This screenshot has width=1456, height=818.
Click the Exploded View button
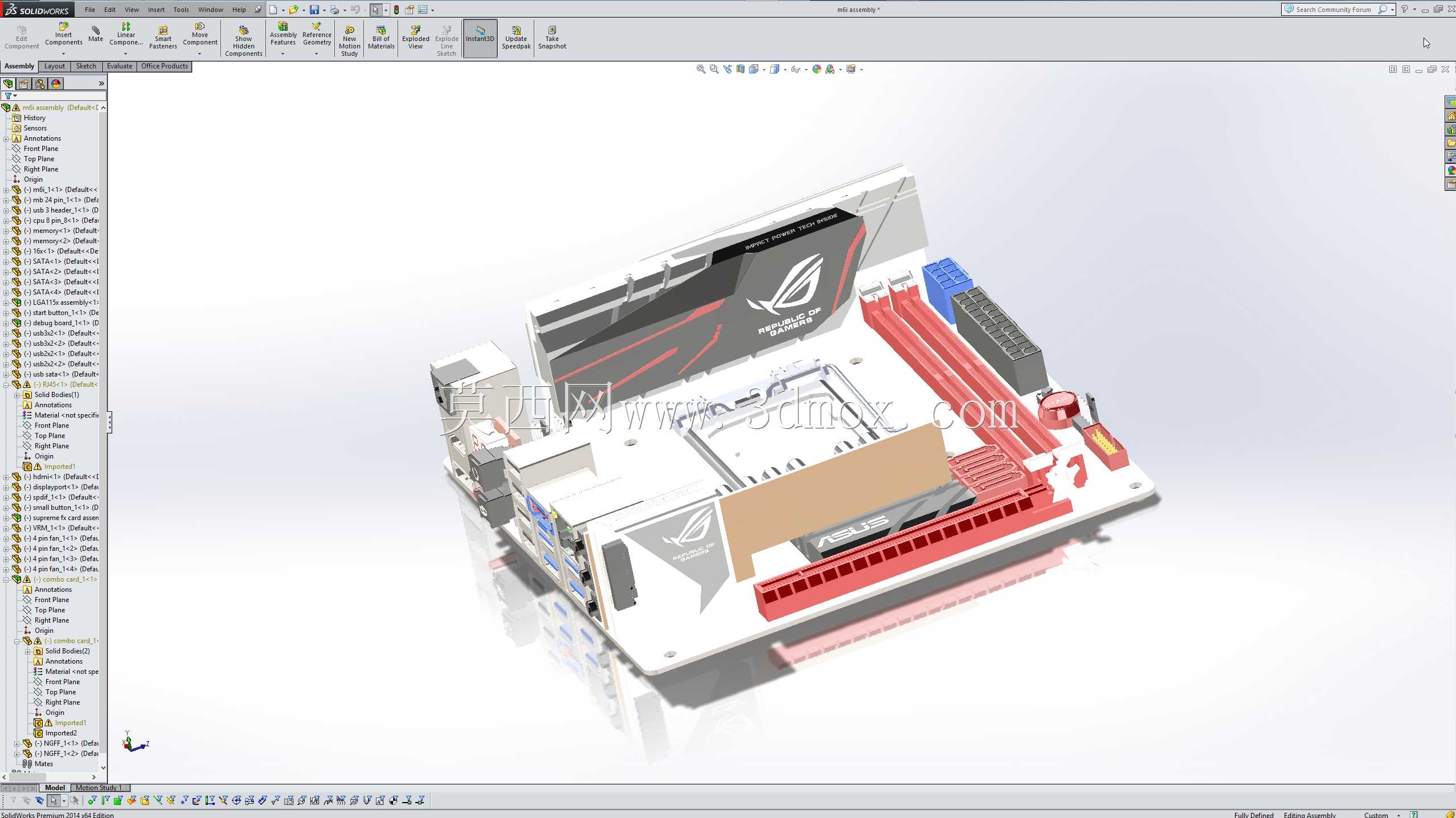tap(416, 38)
